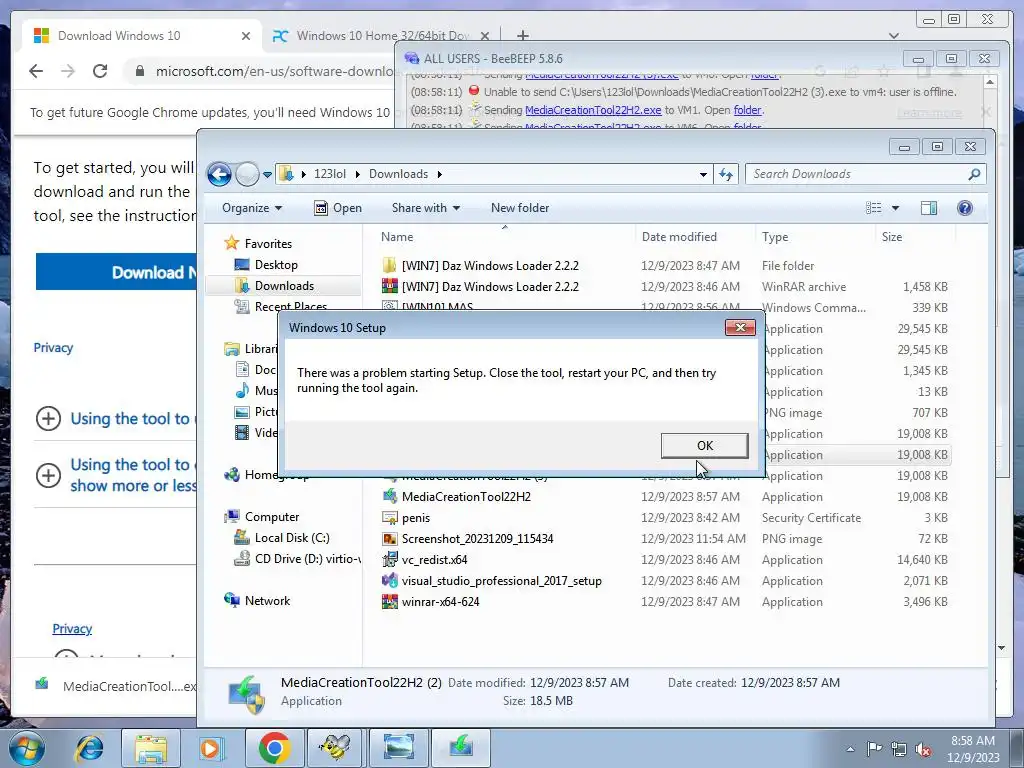Select the Daz Windows Loader folder
The width and height of the screenshot is (1024, 768).
(490, 266)
